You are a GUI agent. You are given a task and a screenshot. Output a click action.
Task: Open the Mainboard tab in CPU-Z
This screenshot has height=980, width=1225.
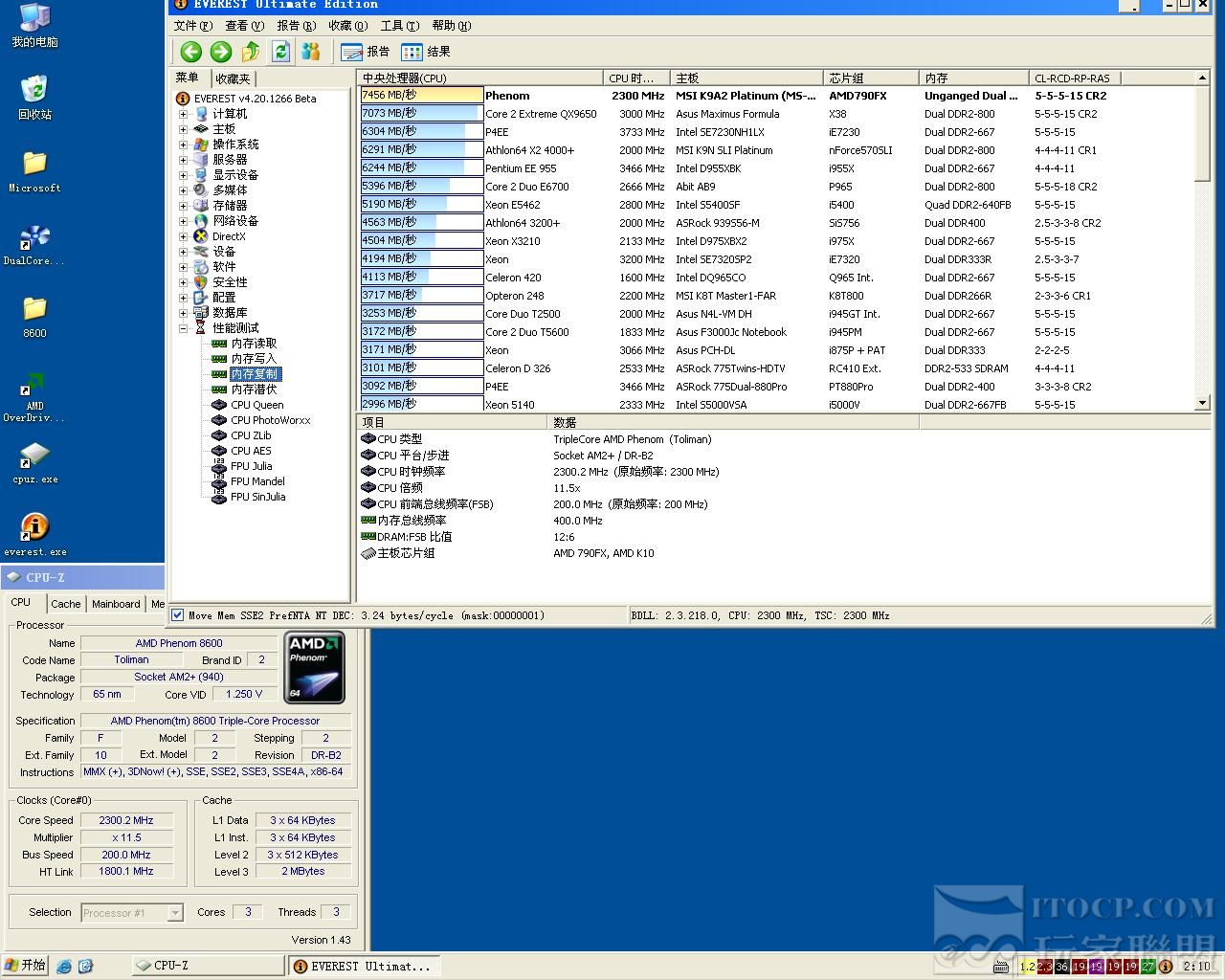pyautogui.click(x=116, y=604)
